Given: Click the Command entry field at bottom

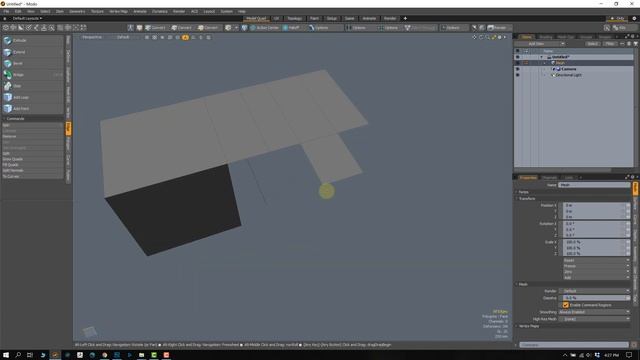Looking at the screenshot, I should (x=573, y=345).
